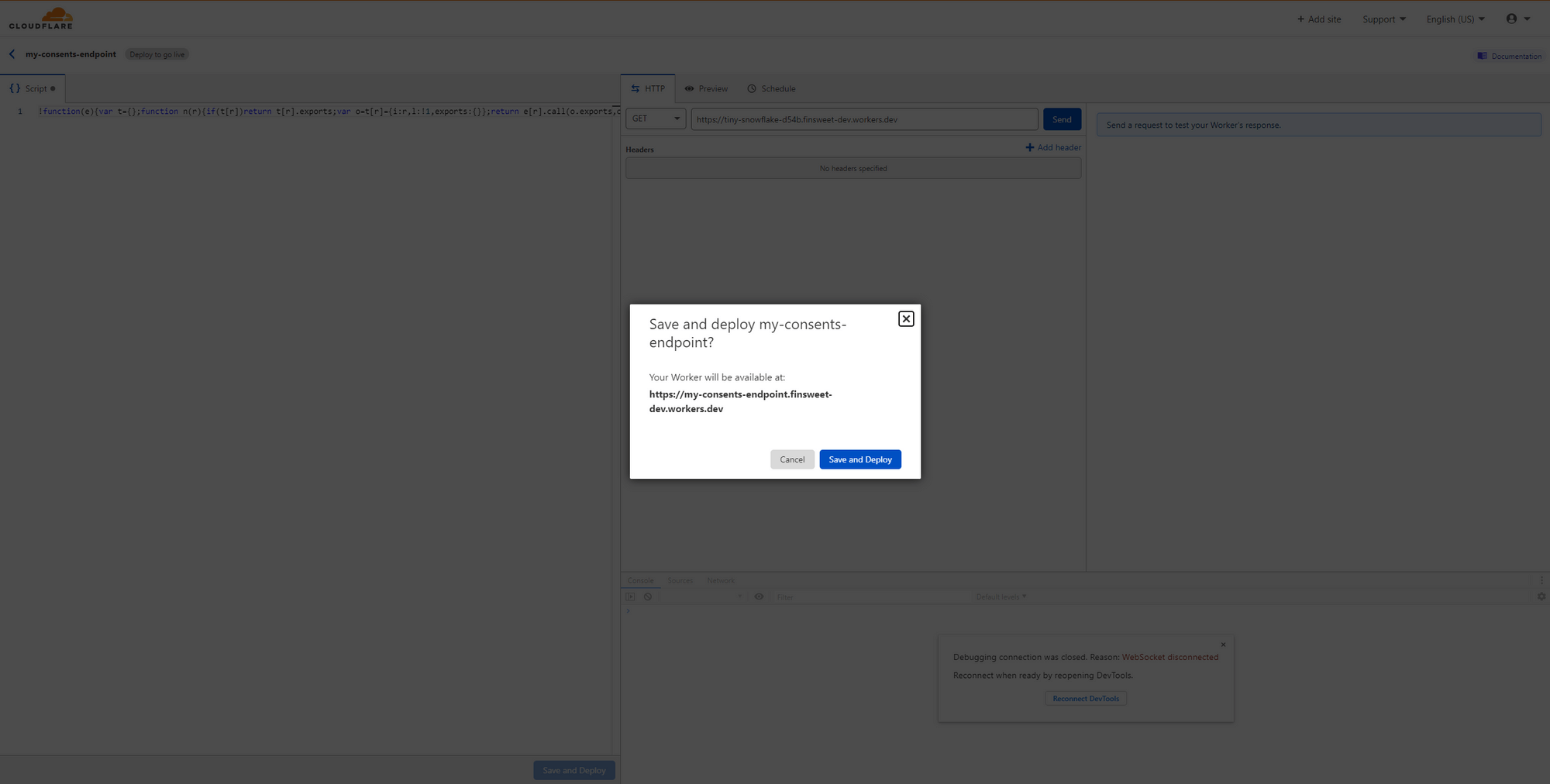
Task: Clear the DevTools console messages
Action: [x=648, y=597]
